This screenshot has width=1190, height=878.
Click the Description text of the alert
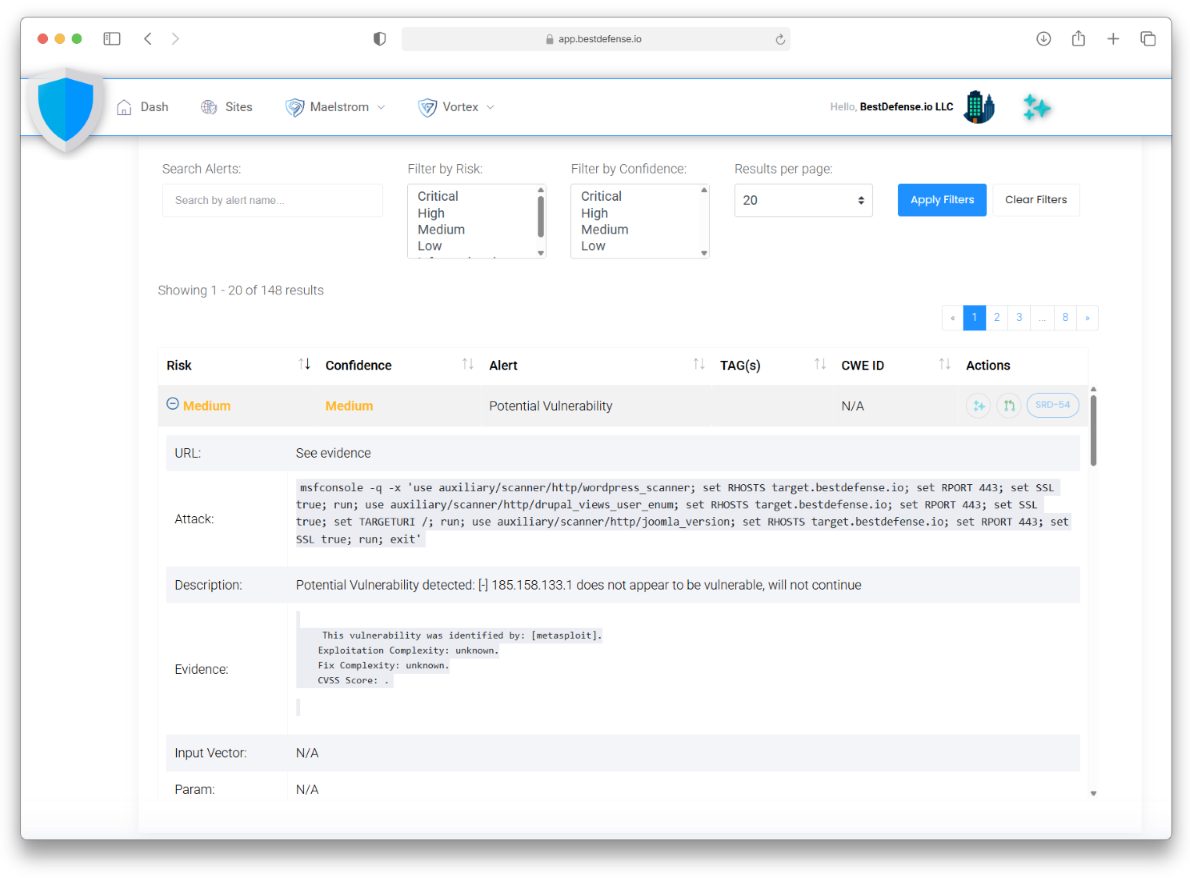578,585
